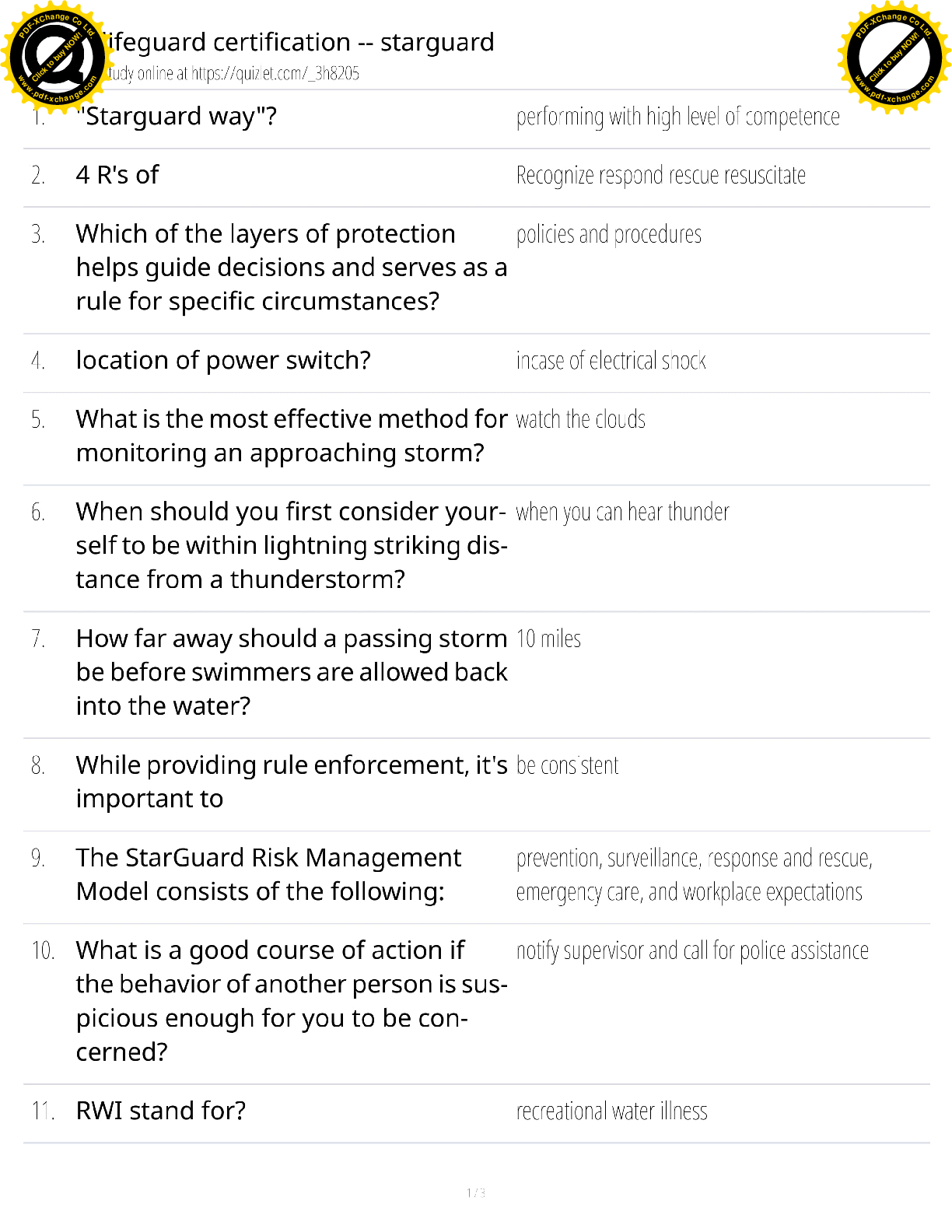Click answer 'Recognize respond rescue resuscitate'
Screen dimensions: 952x1232
click(660, 176)
